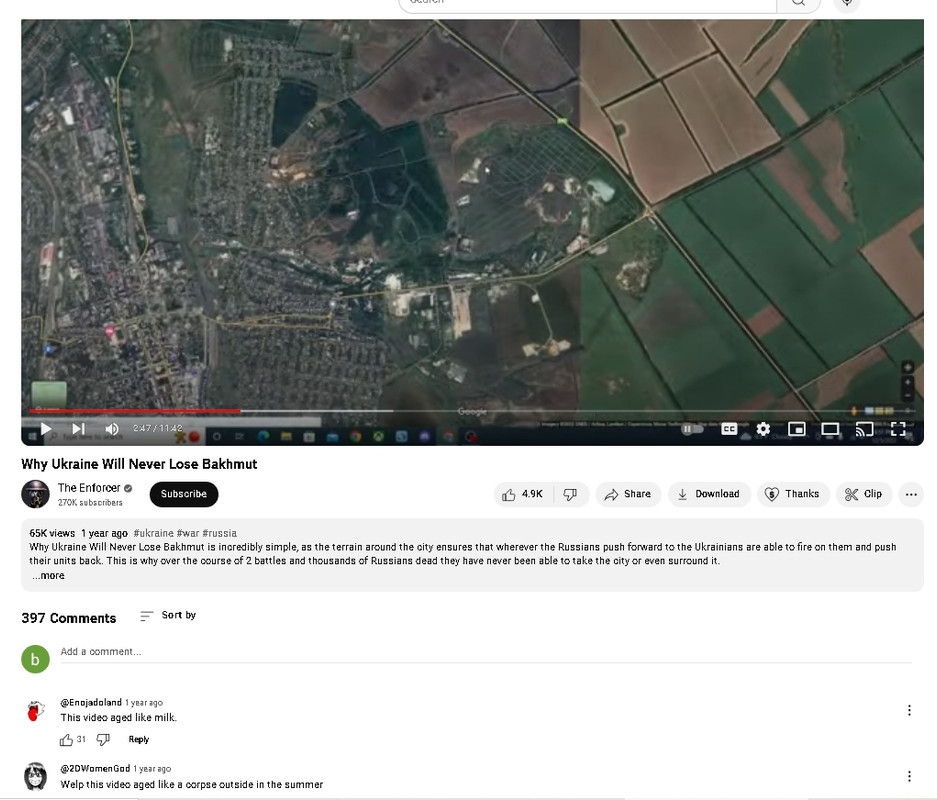Viewport: 937px width, 800px height.
Task: Focus the Add a comment field
Action: [486, 652]
